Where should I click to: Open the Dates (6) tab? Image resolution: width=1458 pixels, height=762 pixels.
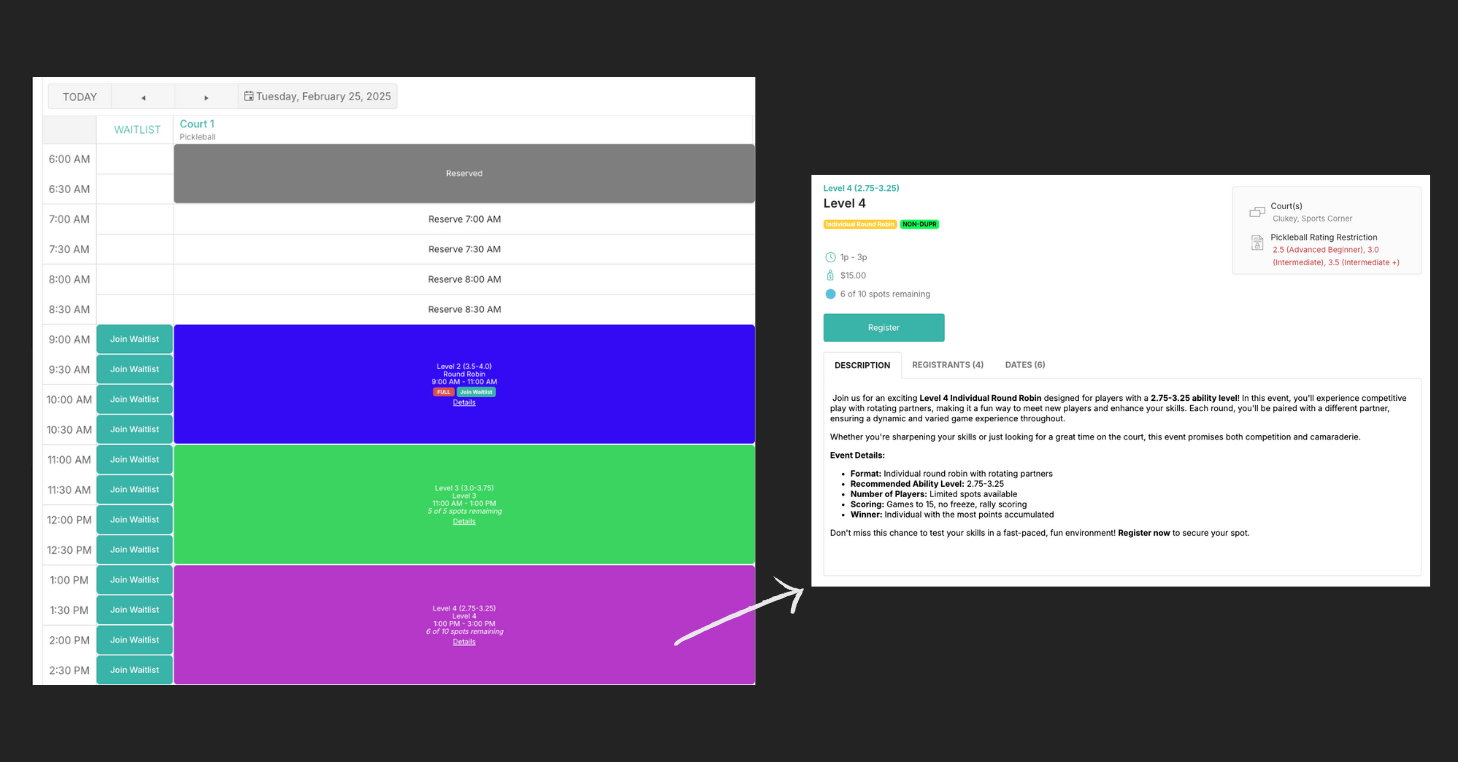(1025, 365)
